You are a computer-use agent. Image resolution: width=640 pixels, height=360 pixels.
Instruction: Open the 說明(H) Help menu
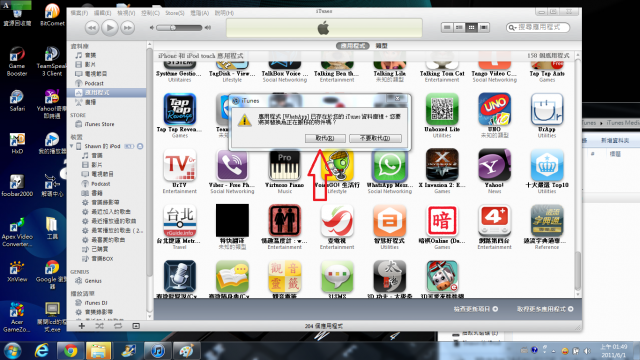click(x=224, y=13)
